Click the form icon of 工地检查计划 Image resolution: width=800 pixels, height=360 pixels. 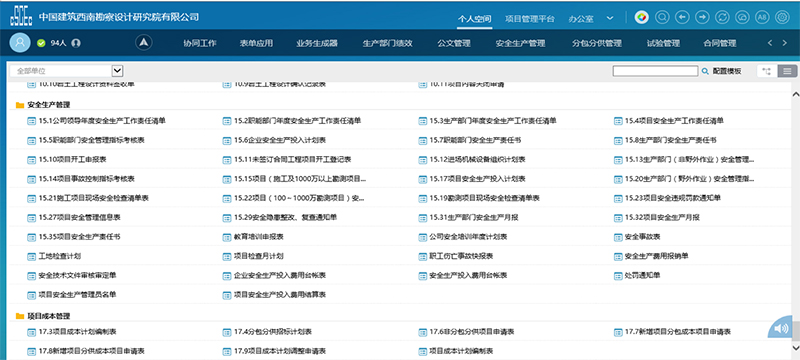31,256
